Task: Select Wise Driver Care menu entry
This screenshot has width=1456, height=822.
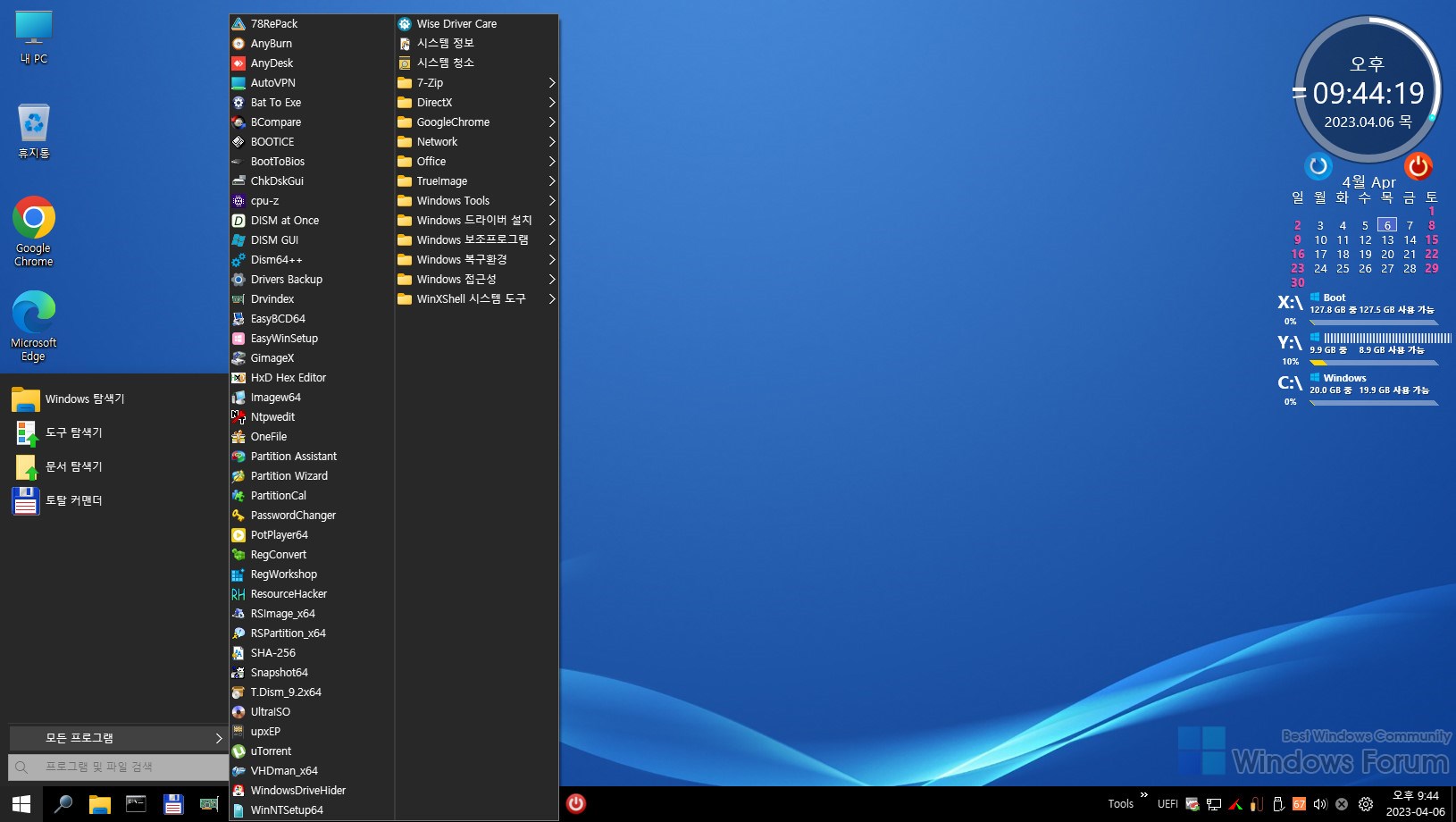Action: point(477,24)
